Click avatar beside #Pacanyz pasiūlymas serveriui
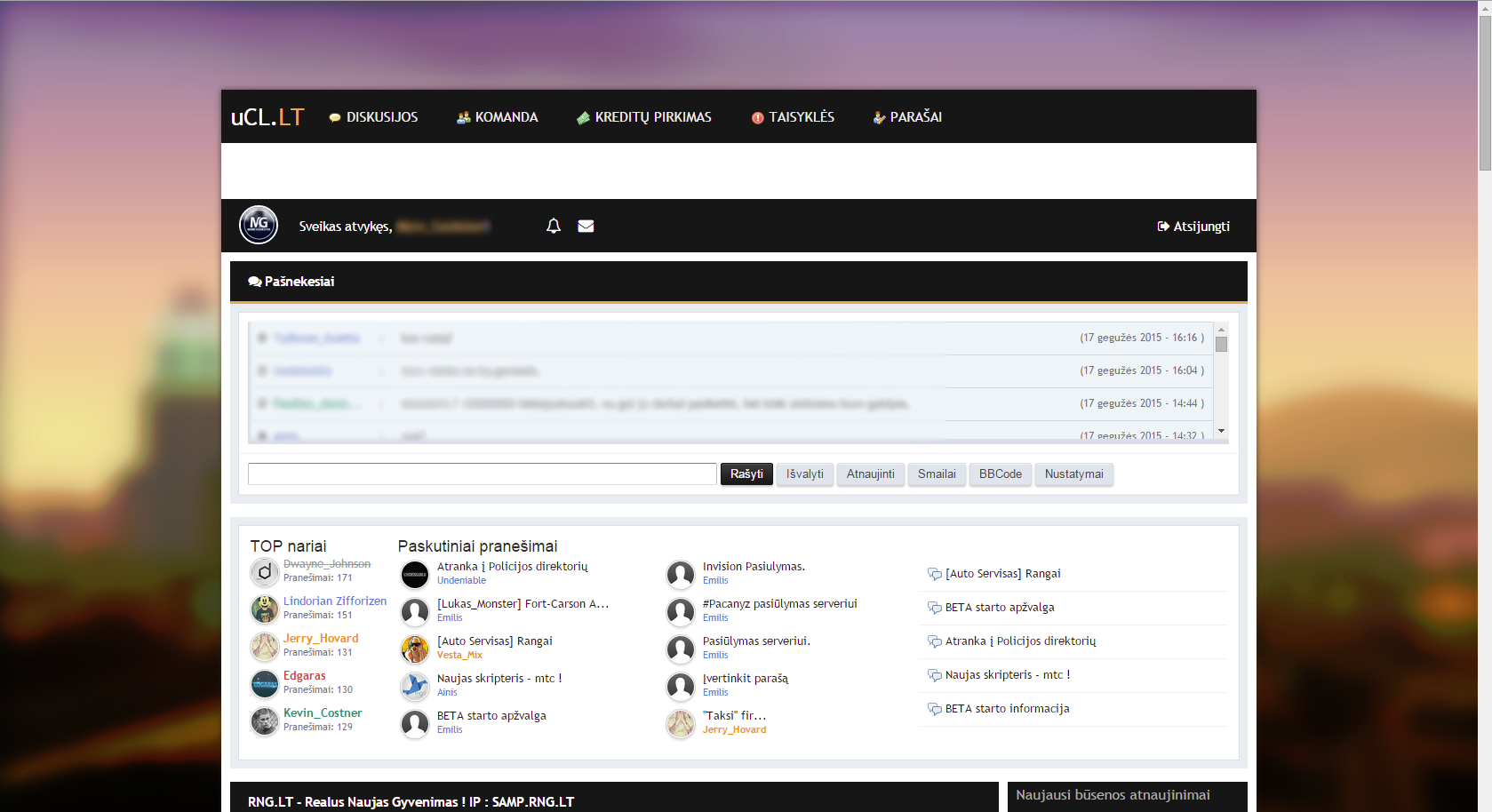The image size is (1492, 812). click(681, 612)
